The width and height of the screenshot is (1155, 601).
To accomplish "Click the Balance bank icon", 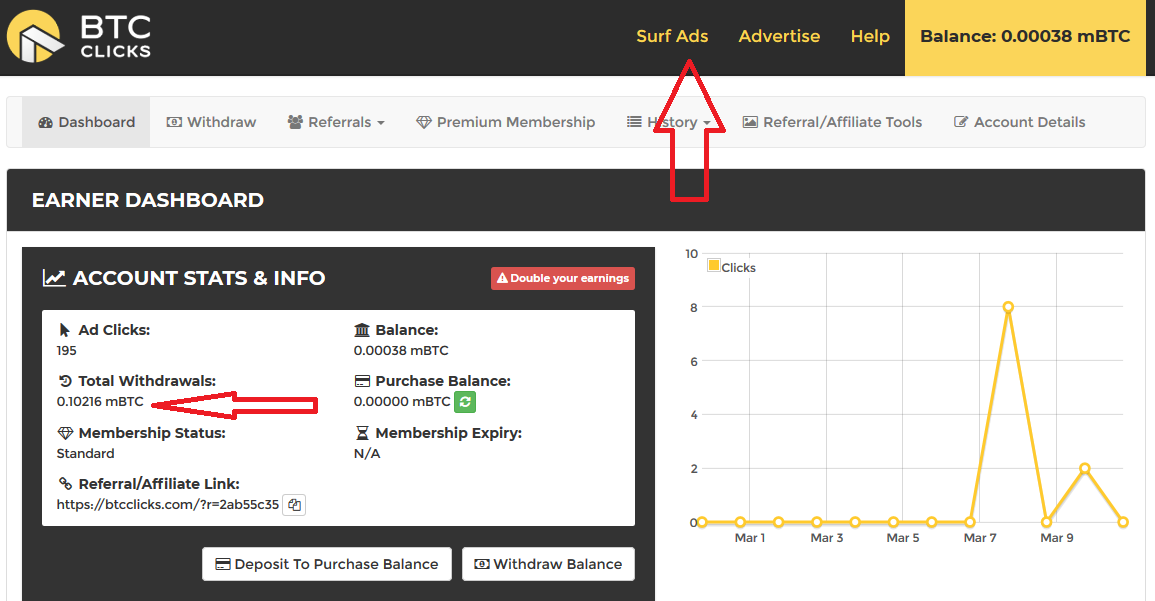I will [x=362, y=330].
